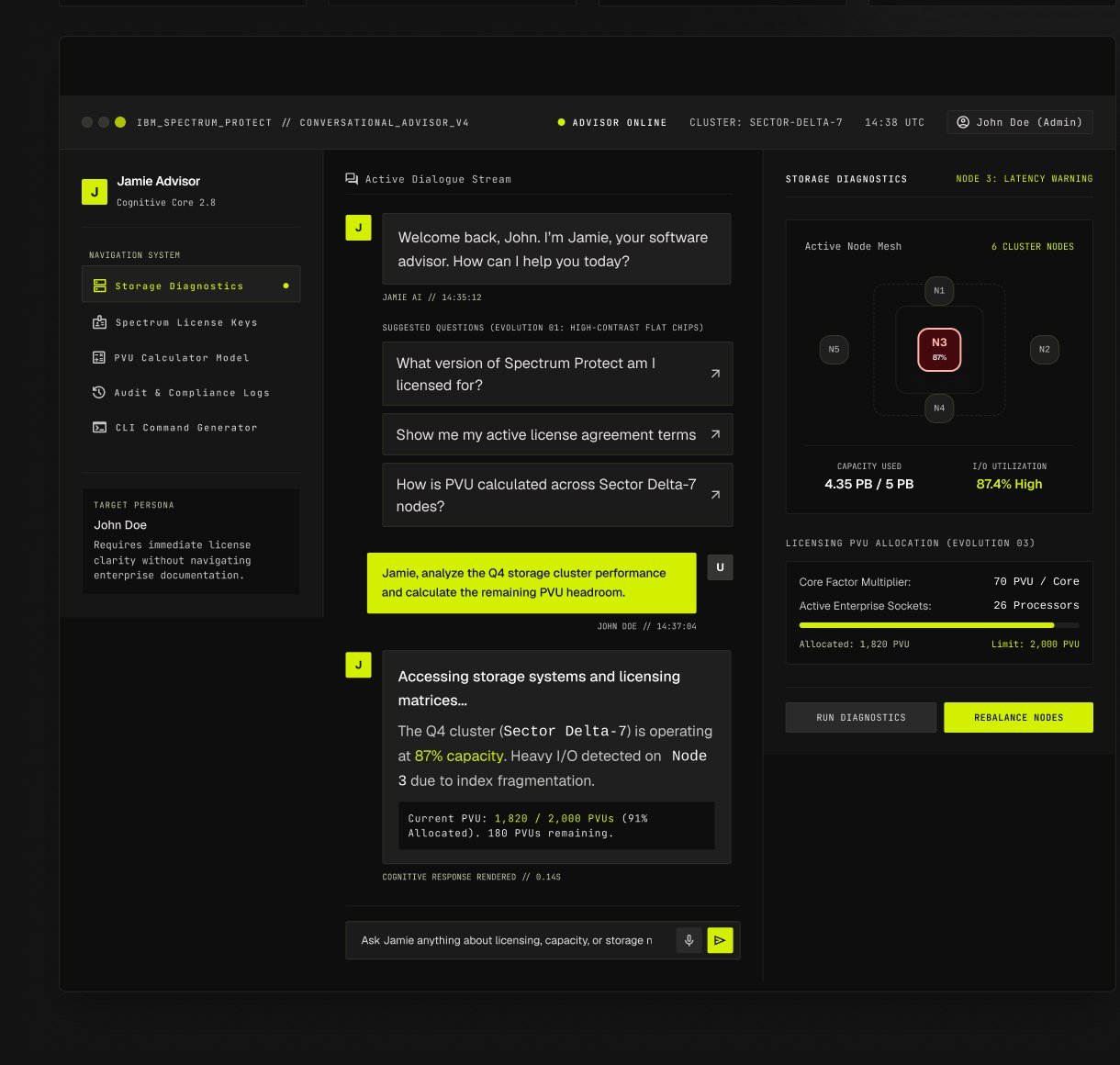
Task: Select the N2 node in mesh
Action: [1045, 349]
